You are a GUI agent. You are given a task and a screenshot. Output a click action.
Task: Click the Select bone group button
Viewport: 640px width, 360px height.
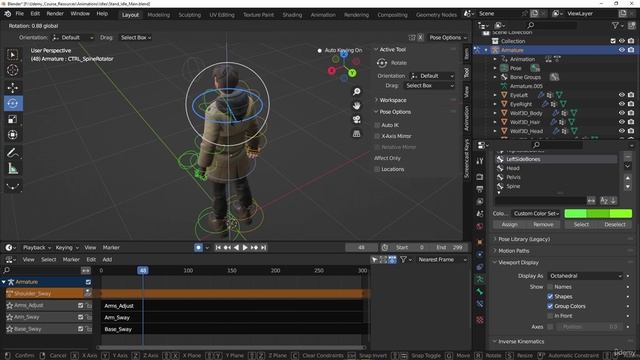[581, 224]
